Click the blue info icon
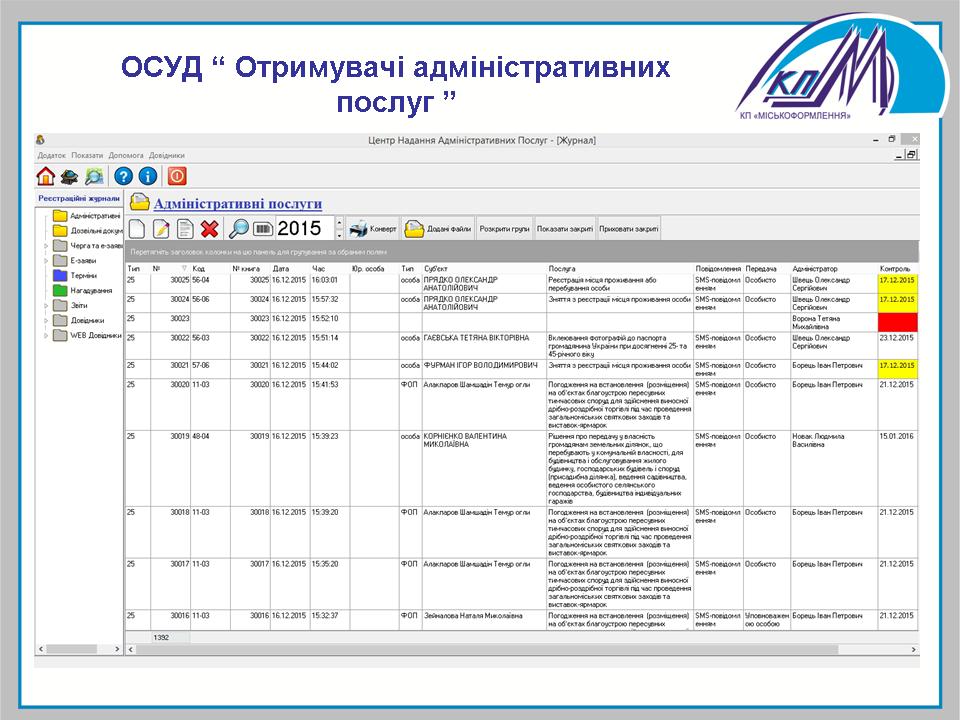The height and width of the screenshot is (720, 960). click(148, 177)
